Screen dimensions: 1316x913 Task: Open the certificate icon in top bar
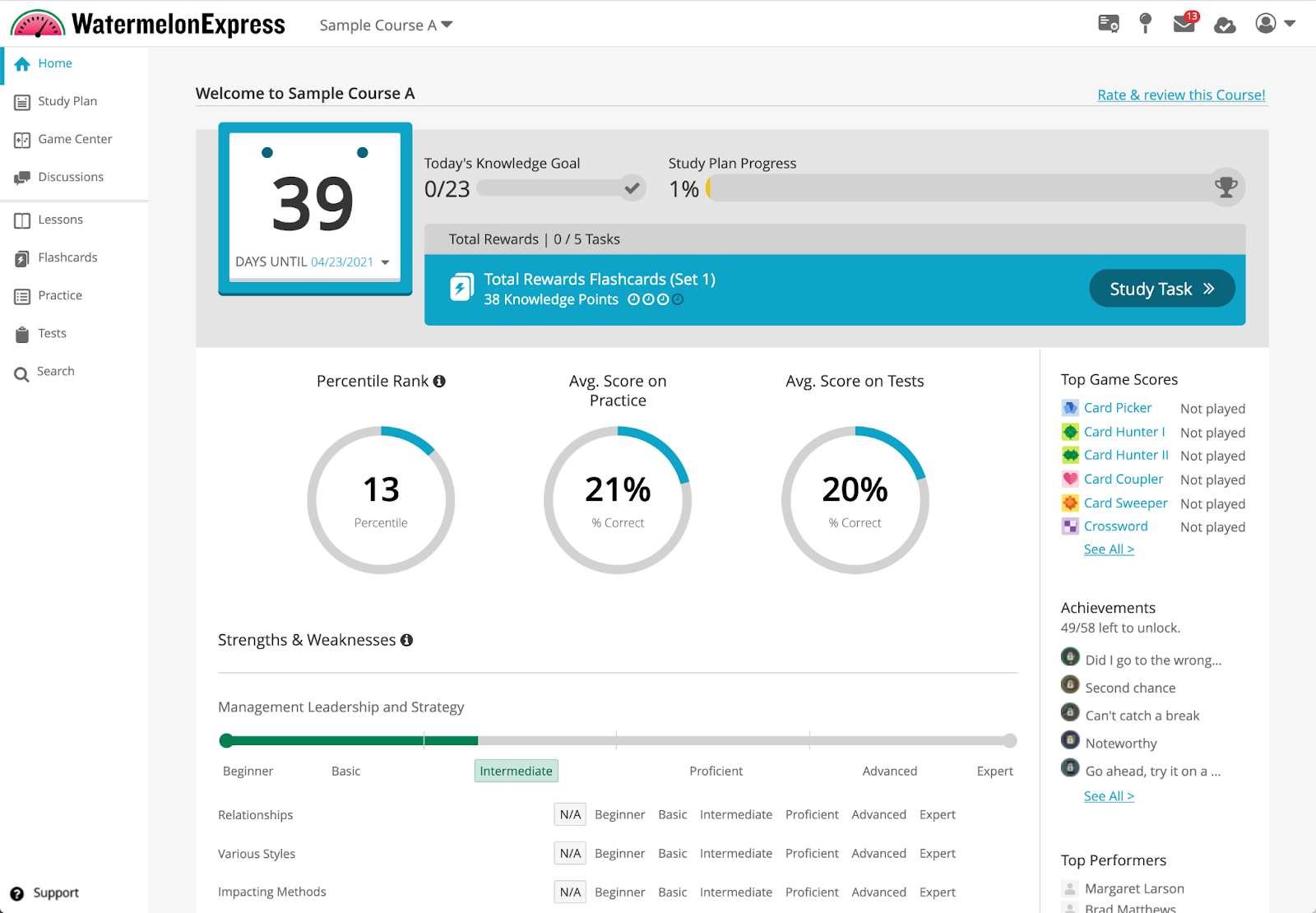1108,24
